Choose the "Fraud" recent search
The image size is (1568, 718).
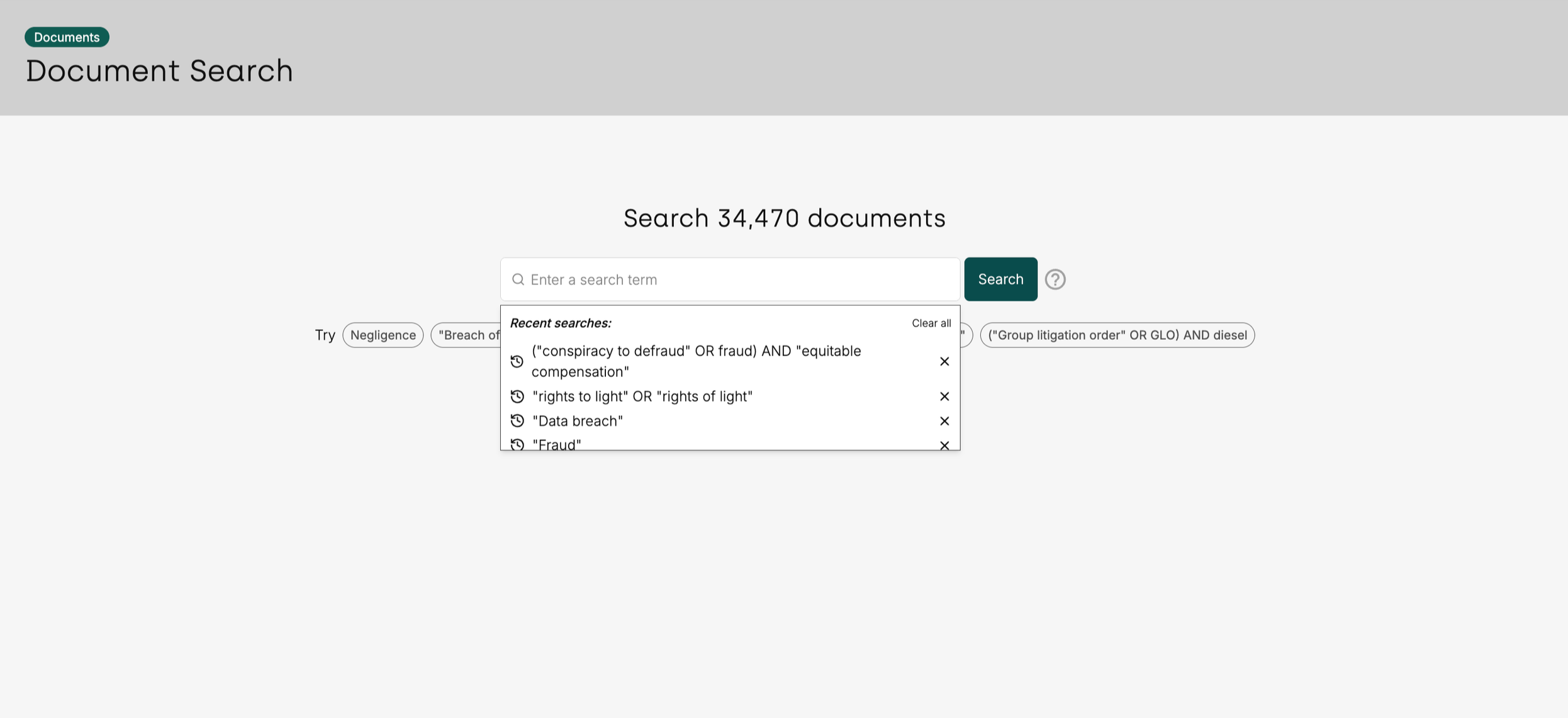coord(557,444)
